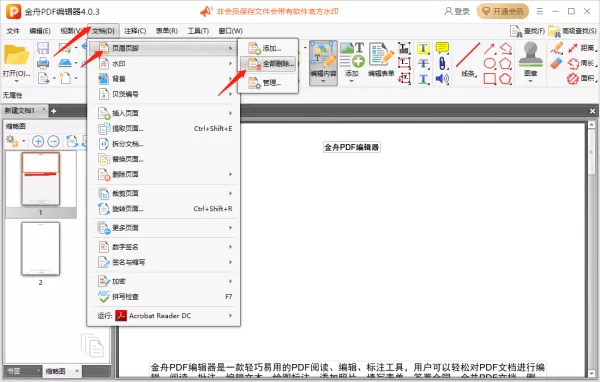Select page 1 thumbnail

(x=41, y=179)
